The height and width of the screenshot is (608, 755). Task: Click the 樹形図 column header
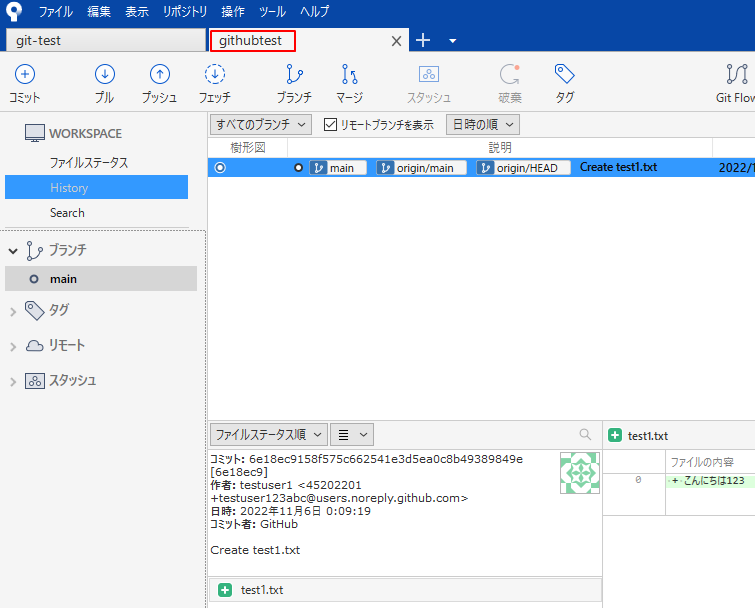247,148
